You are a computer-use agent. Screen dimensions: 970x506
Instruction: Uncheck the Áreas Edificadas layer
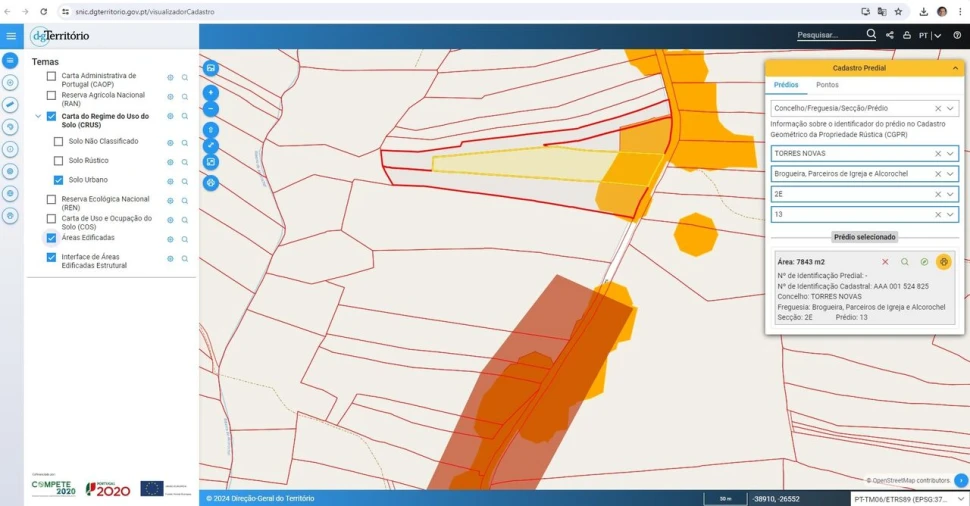51,238
